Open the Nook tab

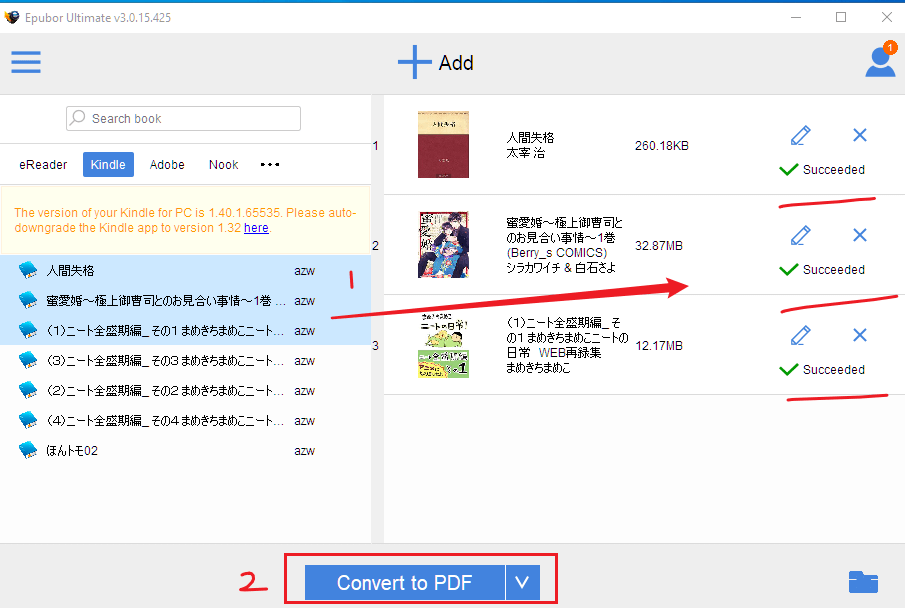223,165
